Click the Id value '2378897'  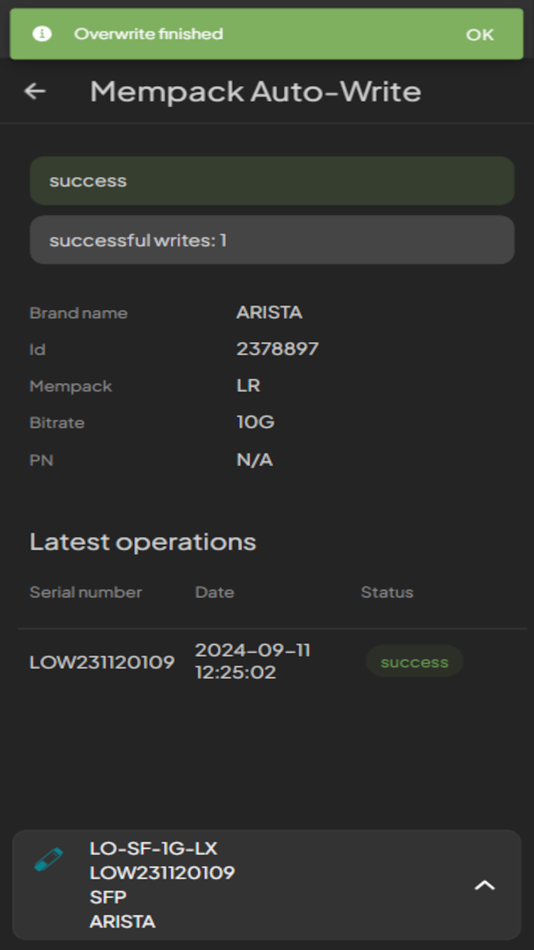[278, 349]
